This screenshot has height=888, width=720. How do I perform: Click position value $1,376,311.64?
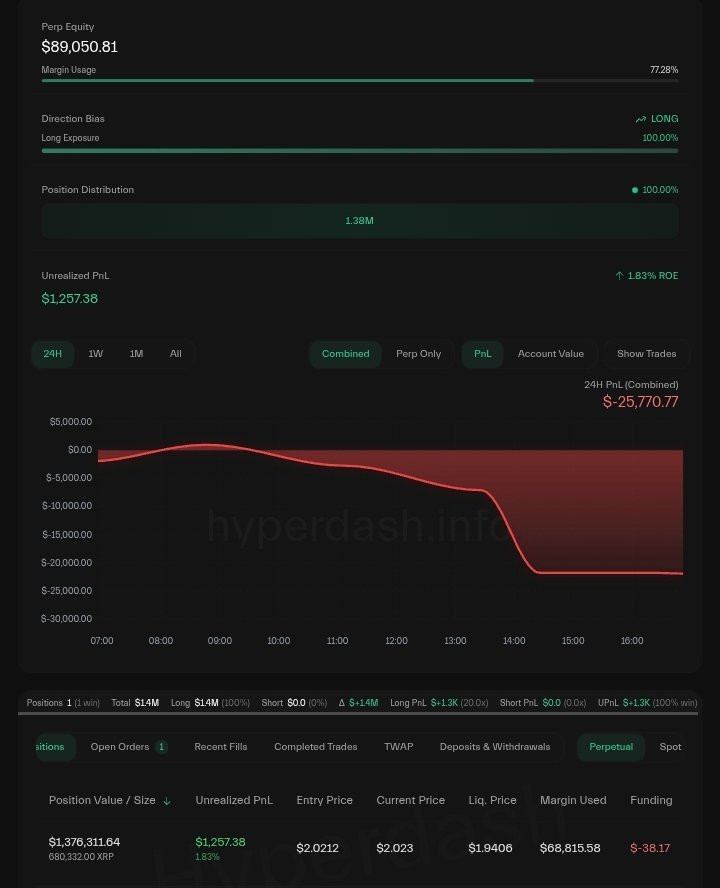(x=84, y=842)
